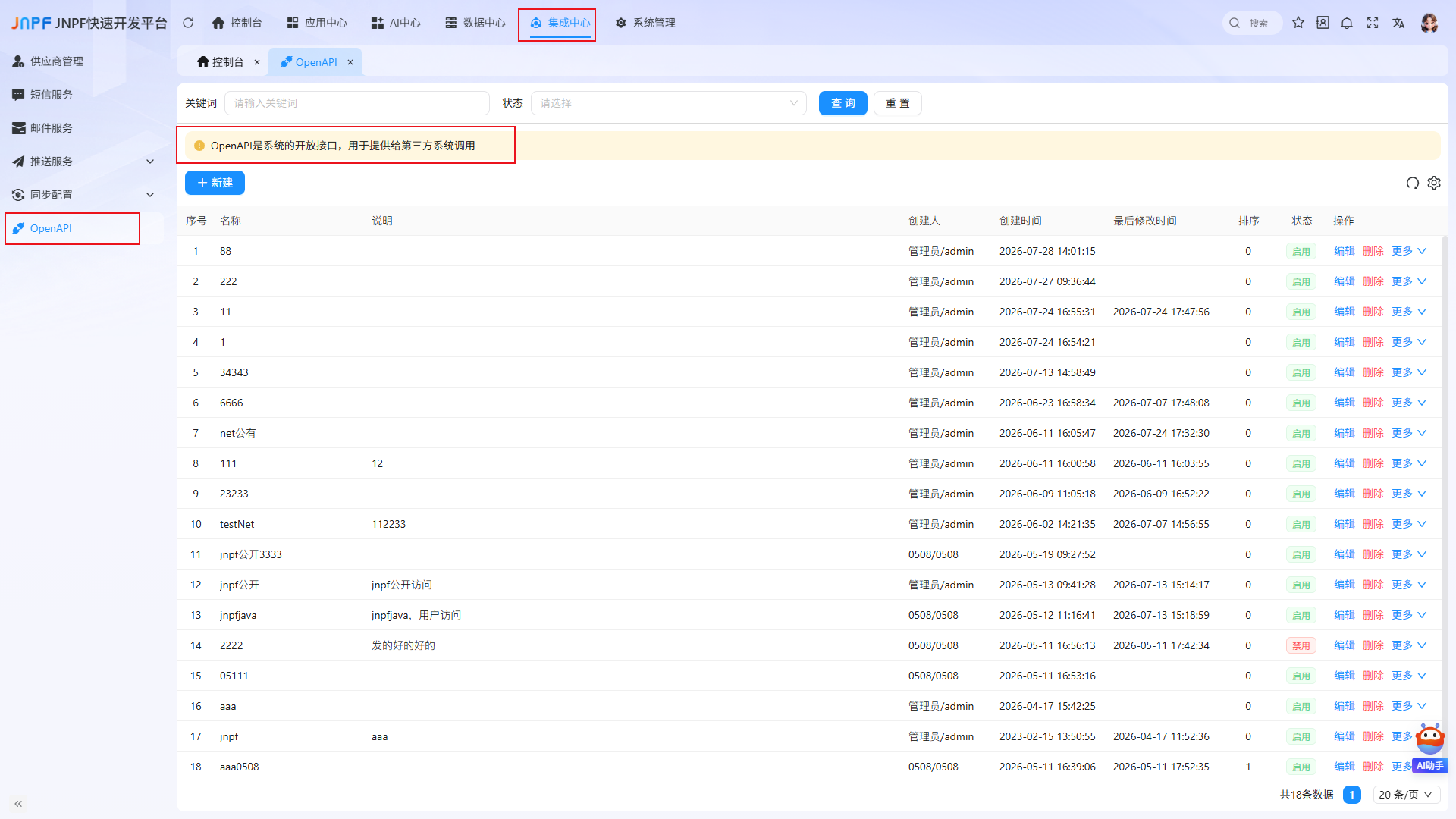Delete the row named aaa
The height and width of the screenshot is (819, 1456).
pos(1373,706)
